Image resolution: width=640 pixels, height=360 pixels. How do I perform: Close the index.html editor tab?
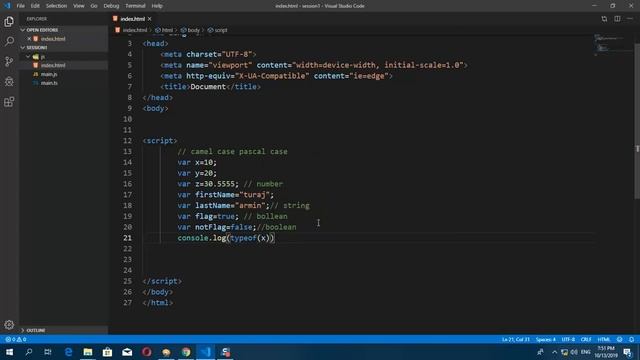[x=150, y=19]
